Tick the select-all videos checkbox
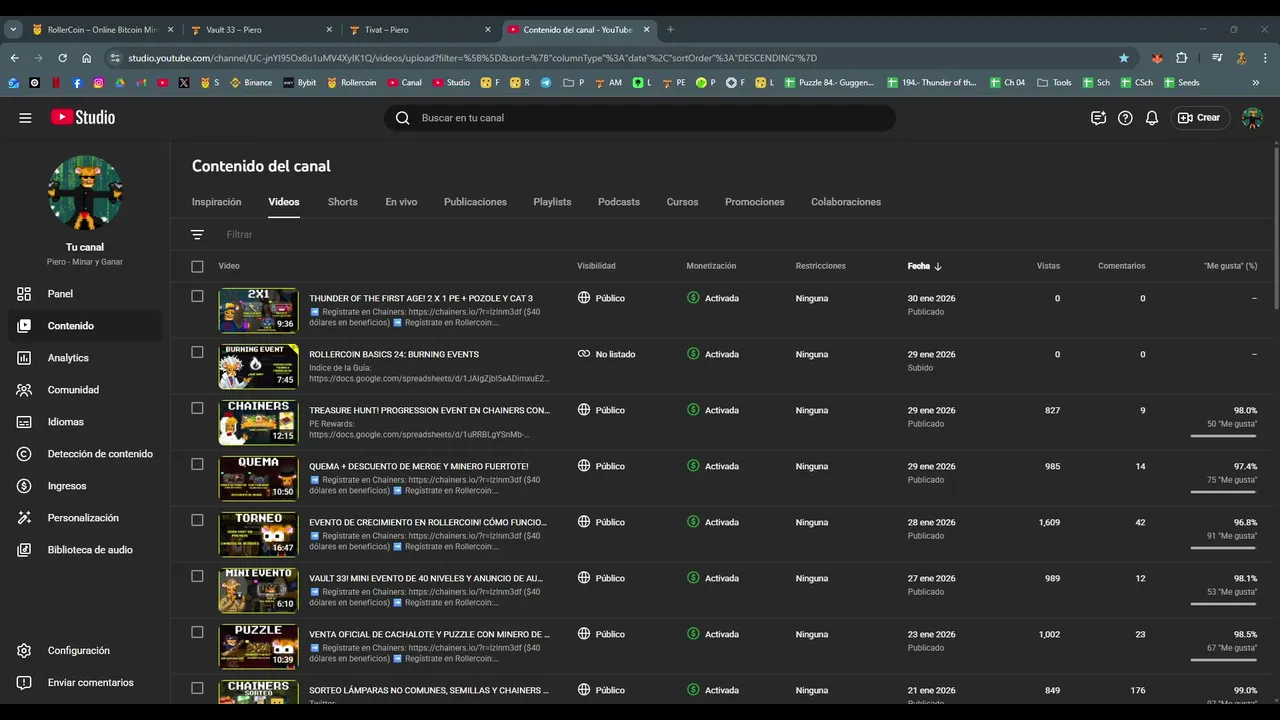The image size is (1280, 720). click(x=197, y=266)
